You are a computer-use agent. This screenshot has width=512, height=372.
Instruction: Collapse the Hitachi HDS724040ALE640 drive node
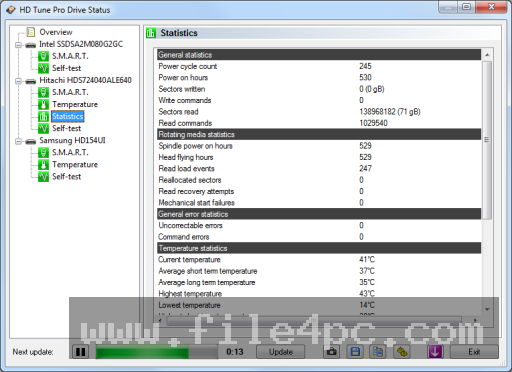pyautogui.click(x=19, y=81)
